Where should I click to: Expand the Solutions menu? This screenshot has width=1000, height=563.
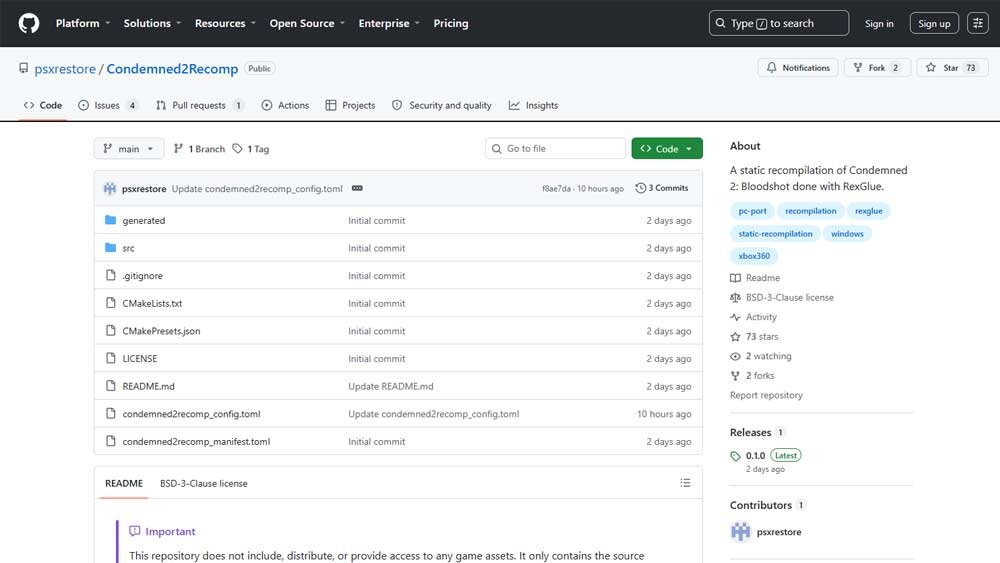point(152,24)
